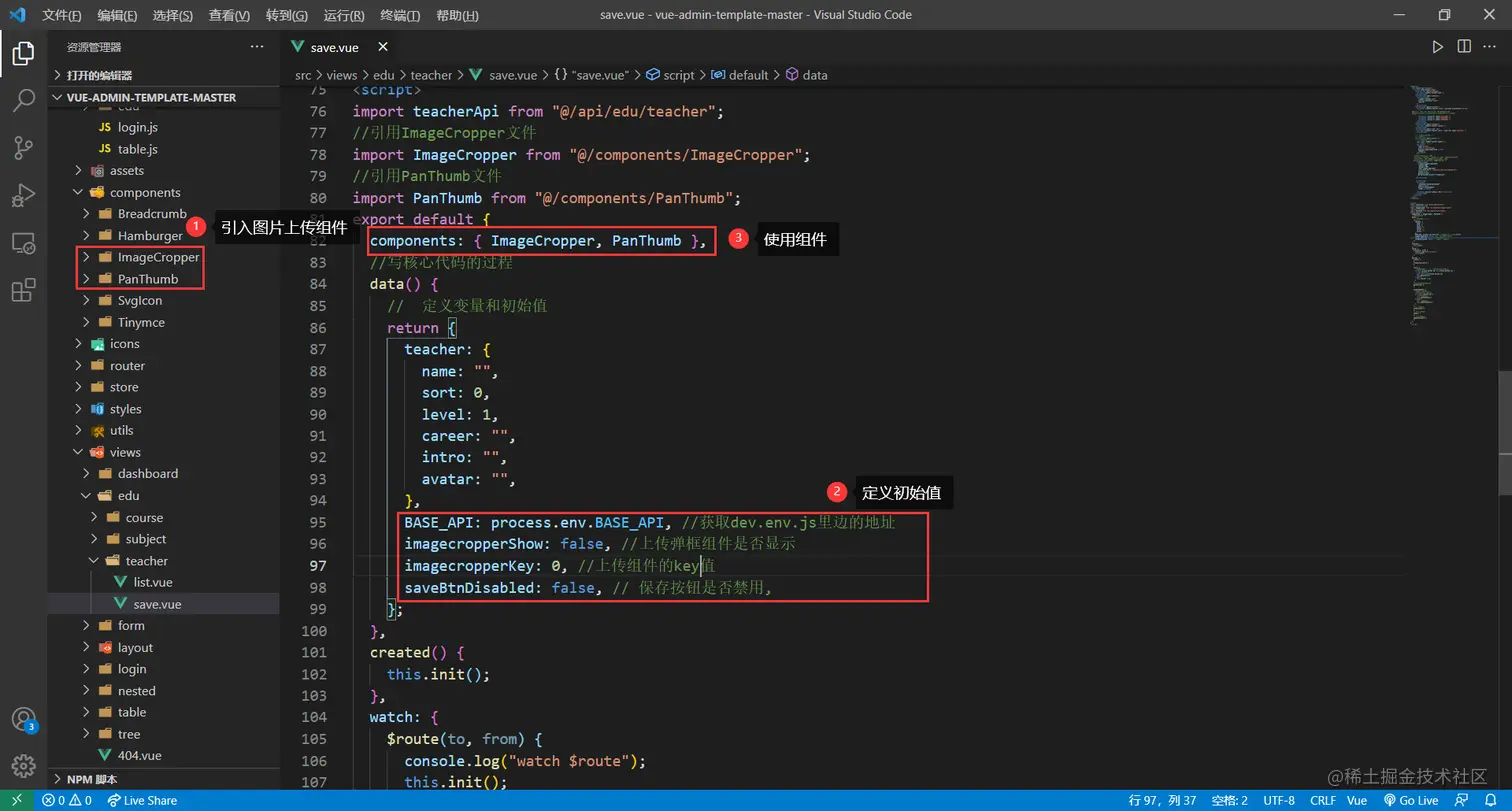This screenshot has width=1512, height=811.
Task: Click VS Code logo in title bar
Action: coord(17,15)
